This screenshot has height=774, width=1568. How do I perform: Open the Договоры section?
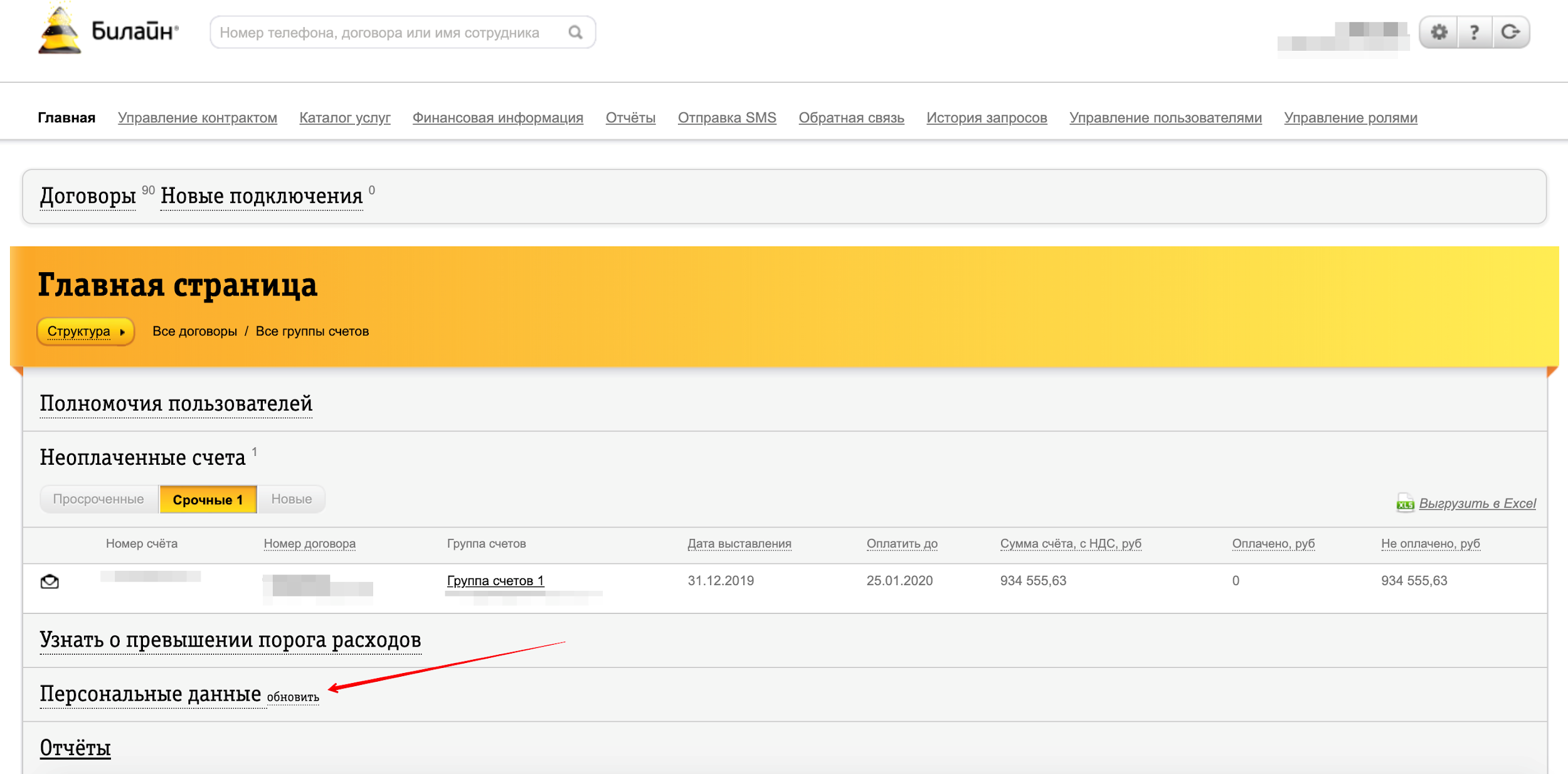[x=88, y=196]
